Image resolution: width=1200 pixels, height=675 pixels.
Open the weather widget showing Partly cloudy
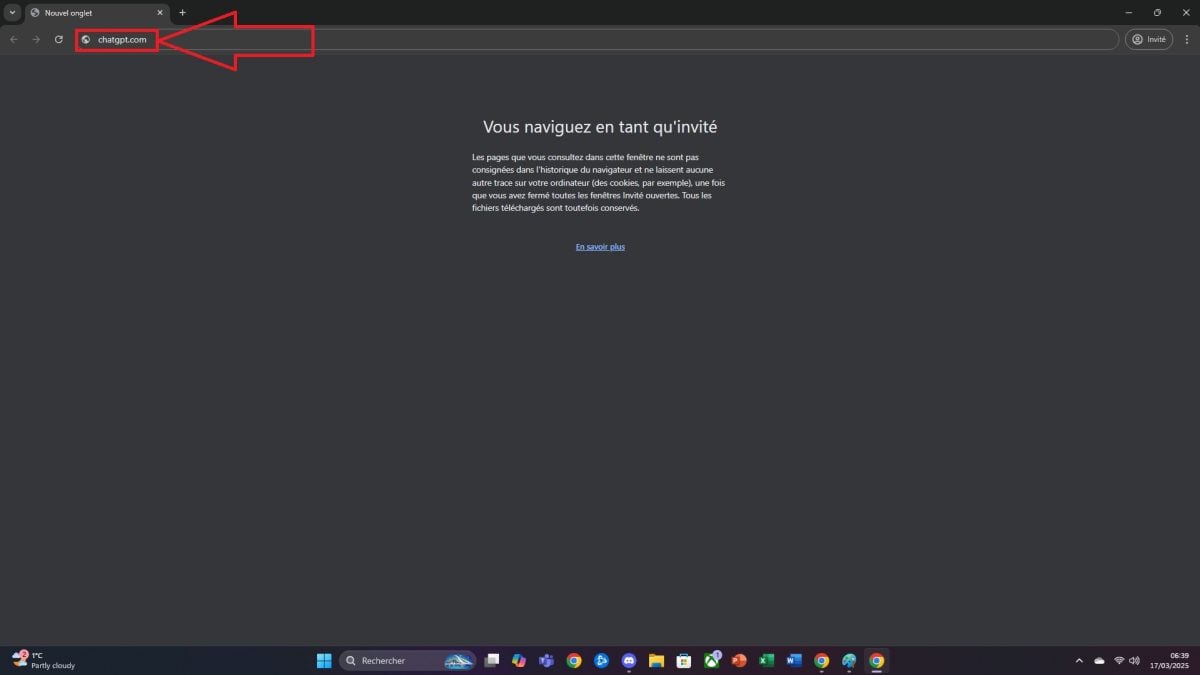pos(45,660)
